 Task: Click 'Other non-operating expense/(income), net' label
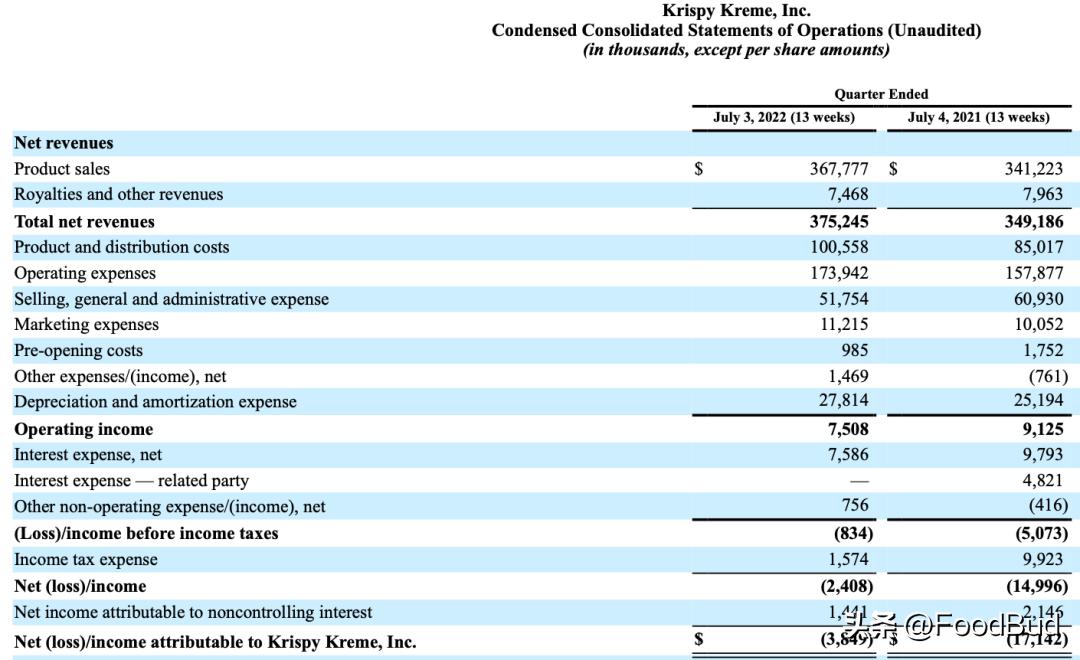pos(169,507)
